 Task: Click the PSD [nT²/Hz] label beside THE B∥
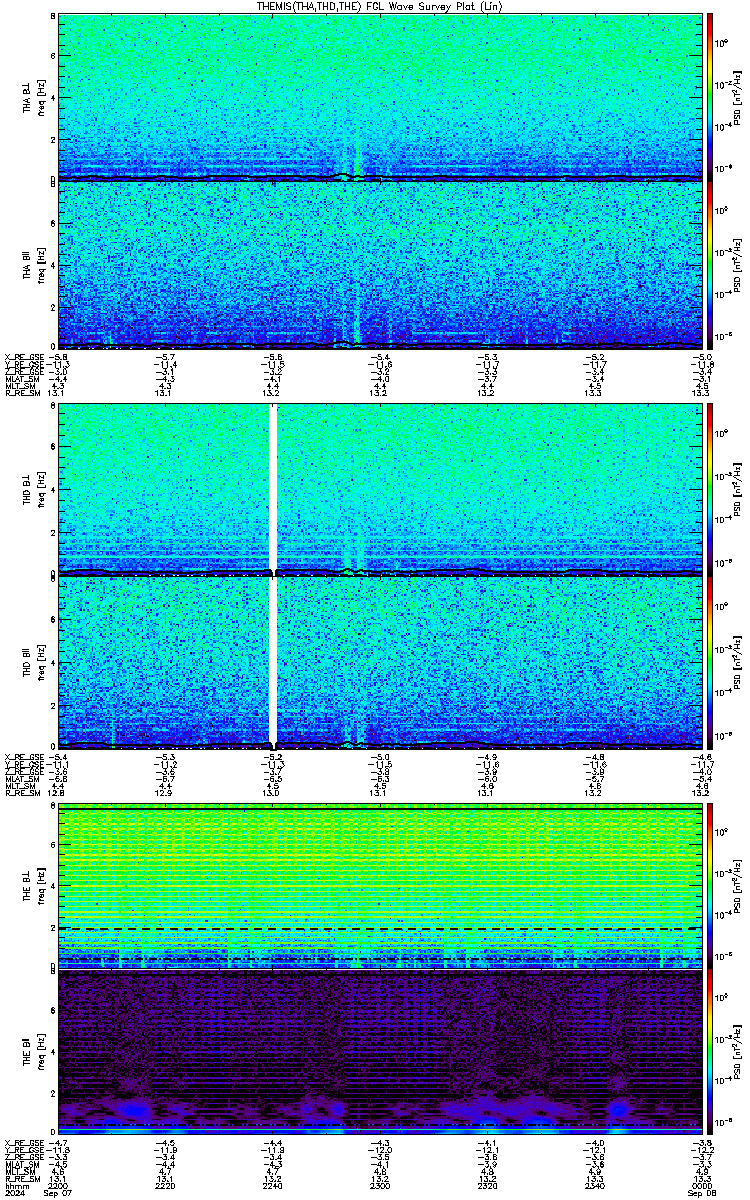[x=738, y=1053]
